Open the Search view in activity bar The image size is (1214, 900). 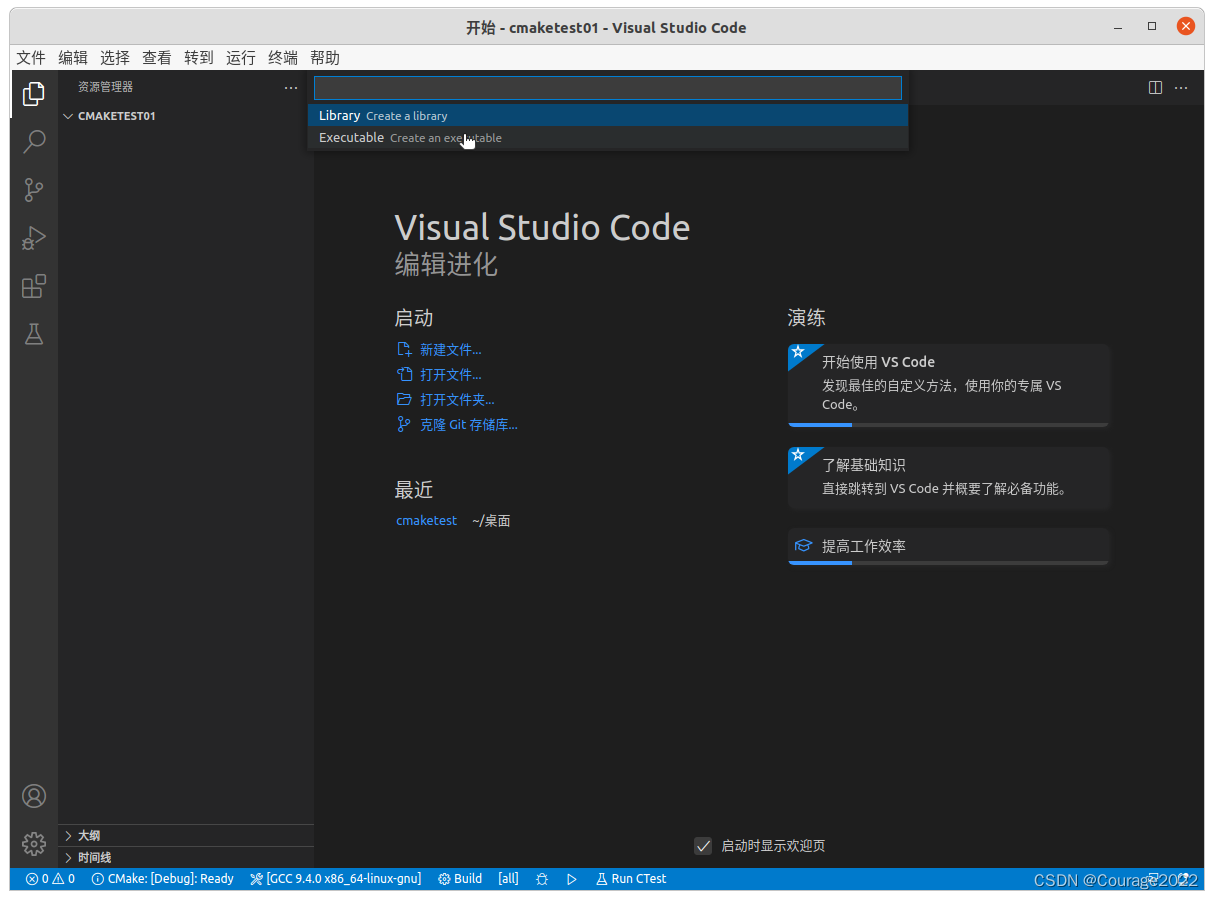(34, 141)
